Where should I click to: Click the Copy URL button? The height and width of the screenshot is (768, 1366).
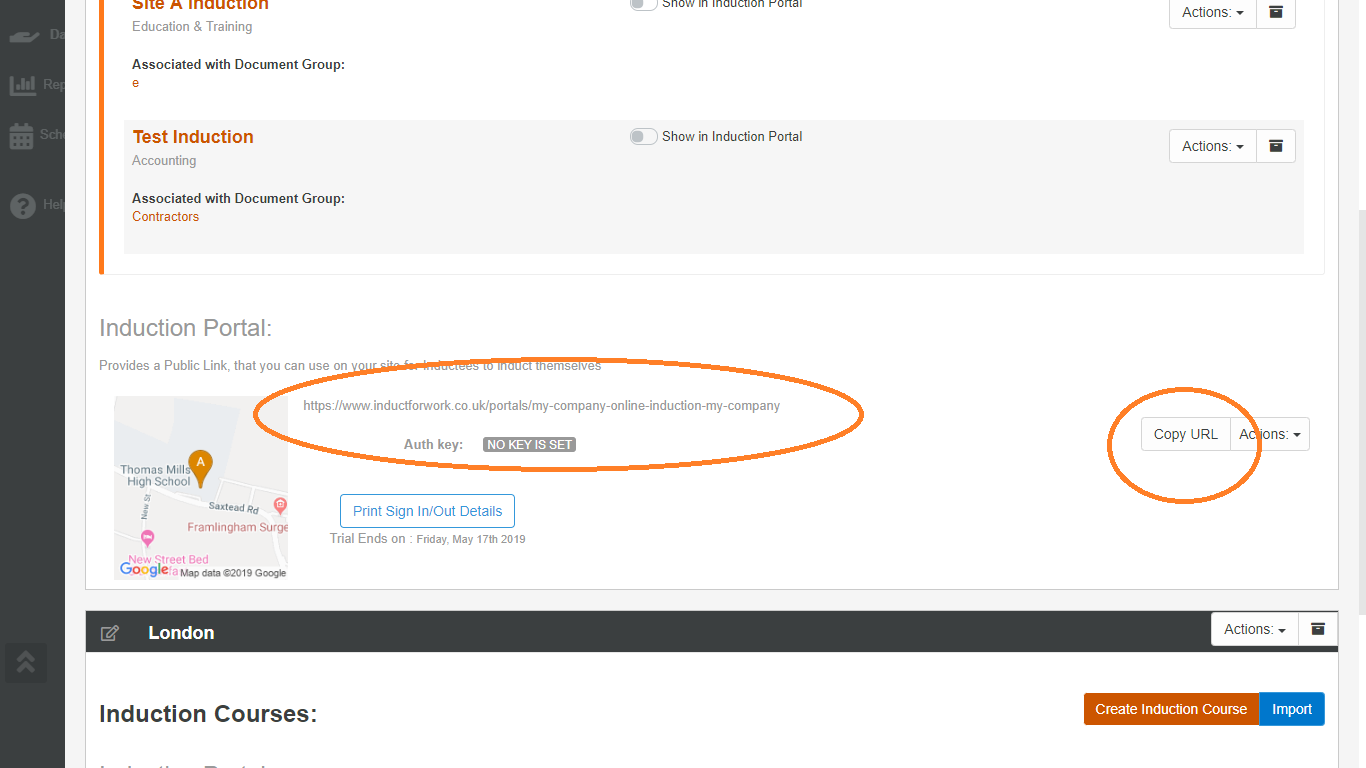point(1186,434)
